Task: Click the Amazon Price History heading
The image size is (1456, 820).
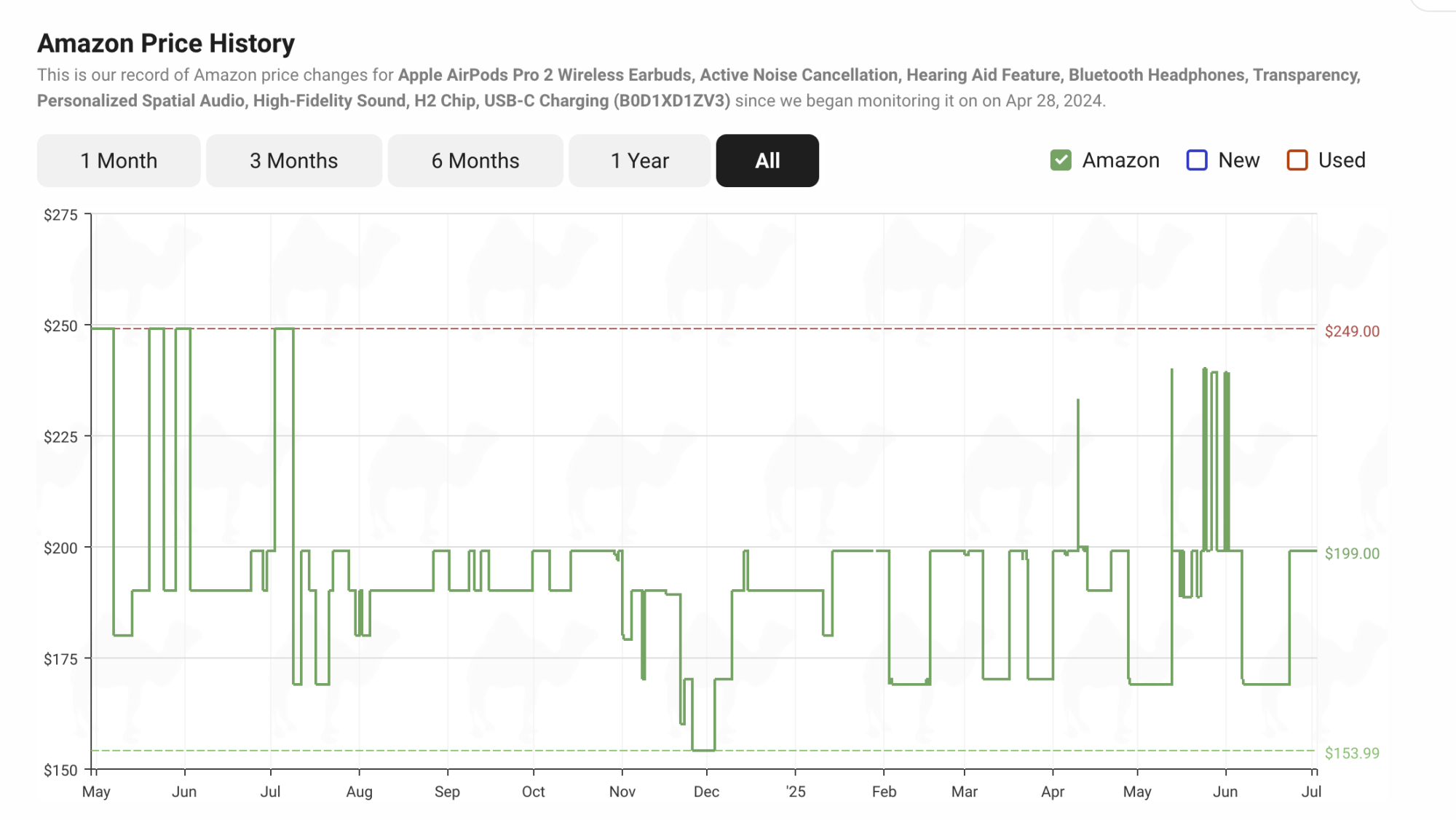Action: (x=166, y=43)
